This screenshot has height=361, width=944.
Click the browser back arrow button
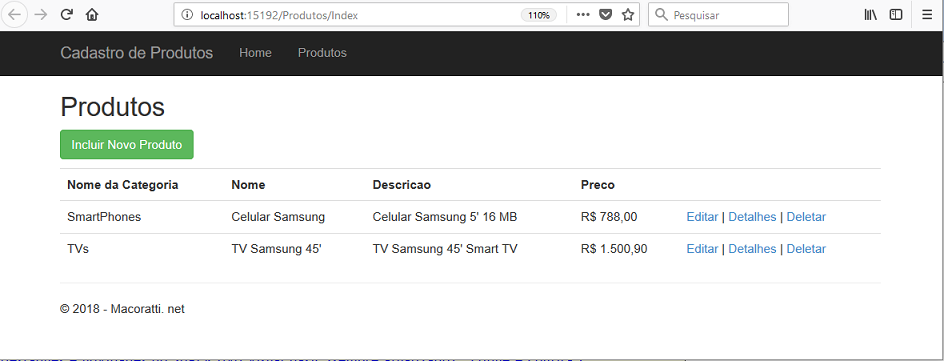click(15, 15)
